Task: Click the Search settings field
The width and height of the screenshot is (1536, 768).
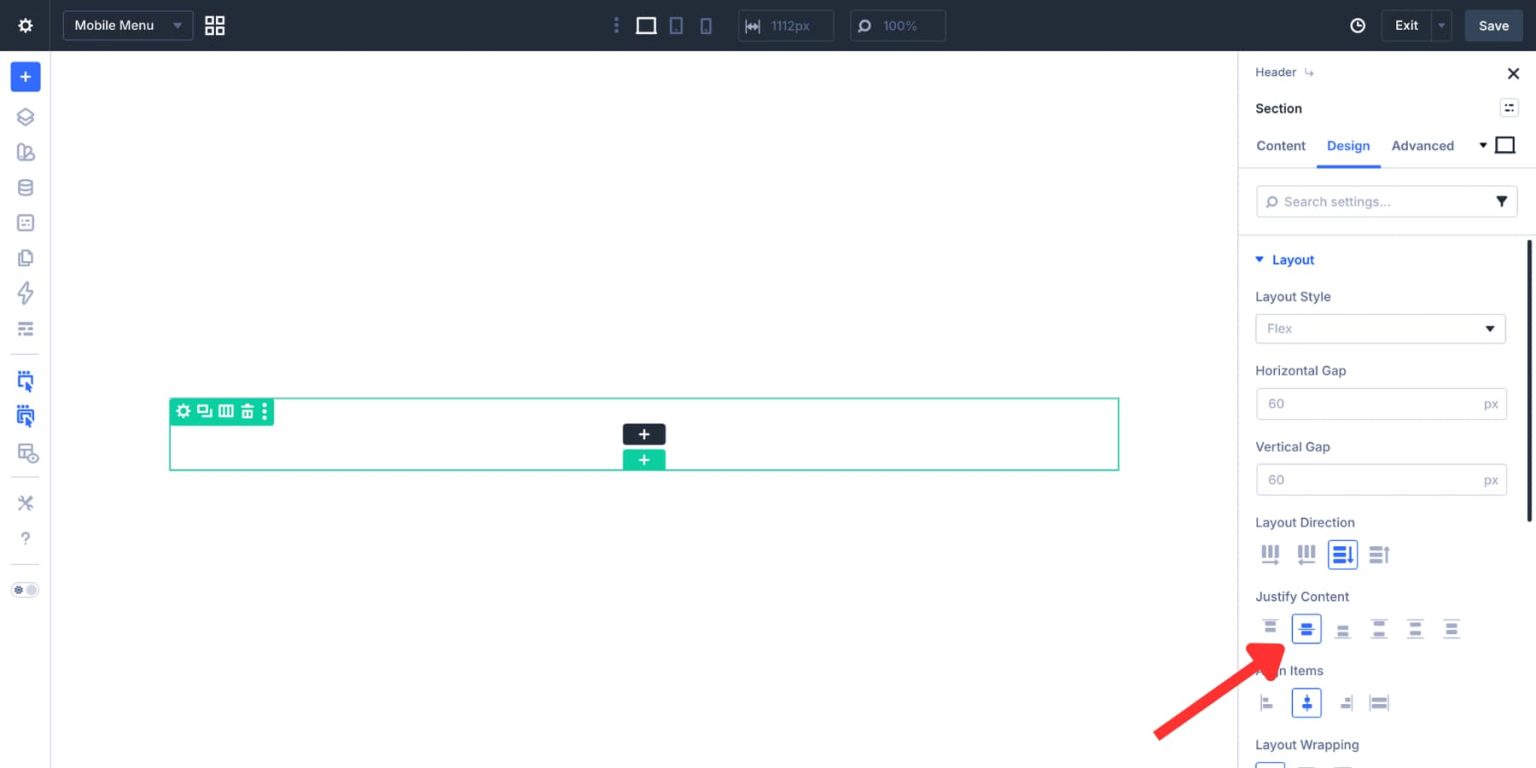Action: tap(1387, 202)
